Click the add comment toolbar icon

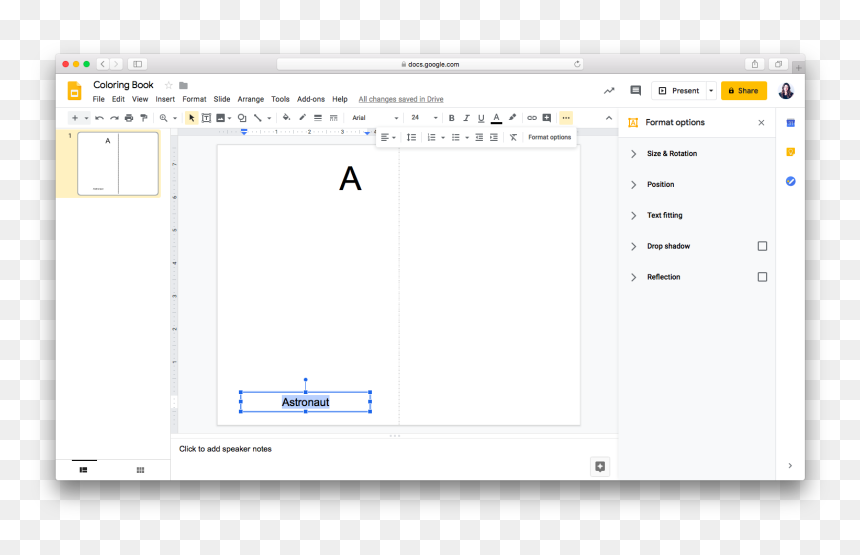[547, 118]
